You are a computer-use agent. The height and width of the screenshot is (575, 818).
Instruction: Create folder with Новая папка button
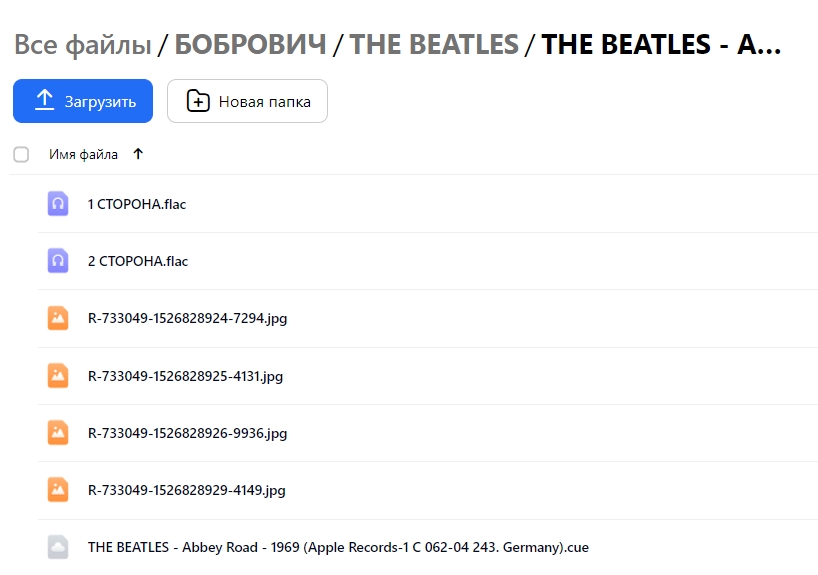247,101
